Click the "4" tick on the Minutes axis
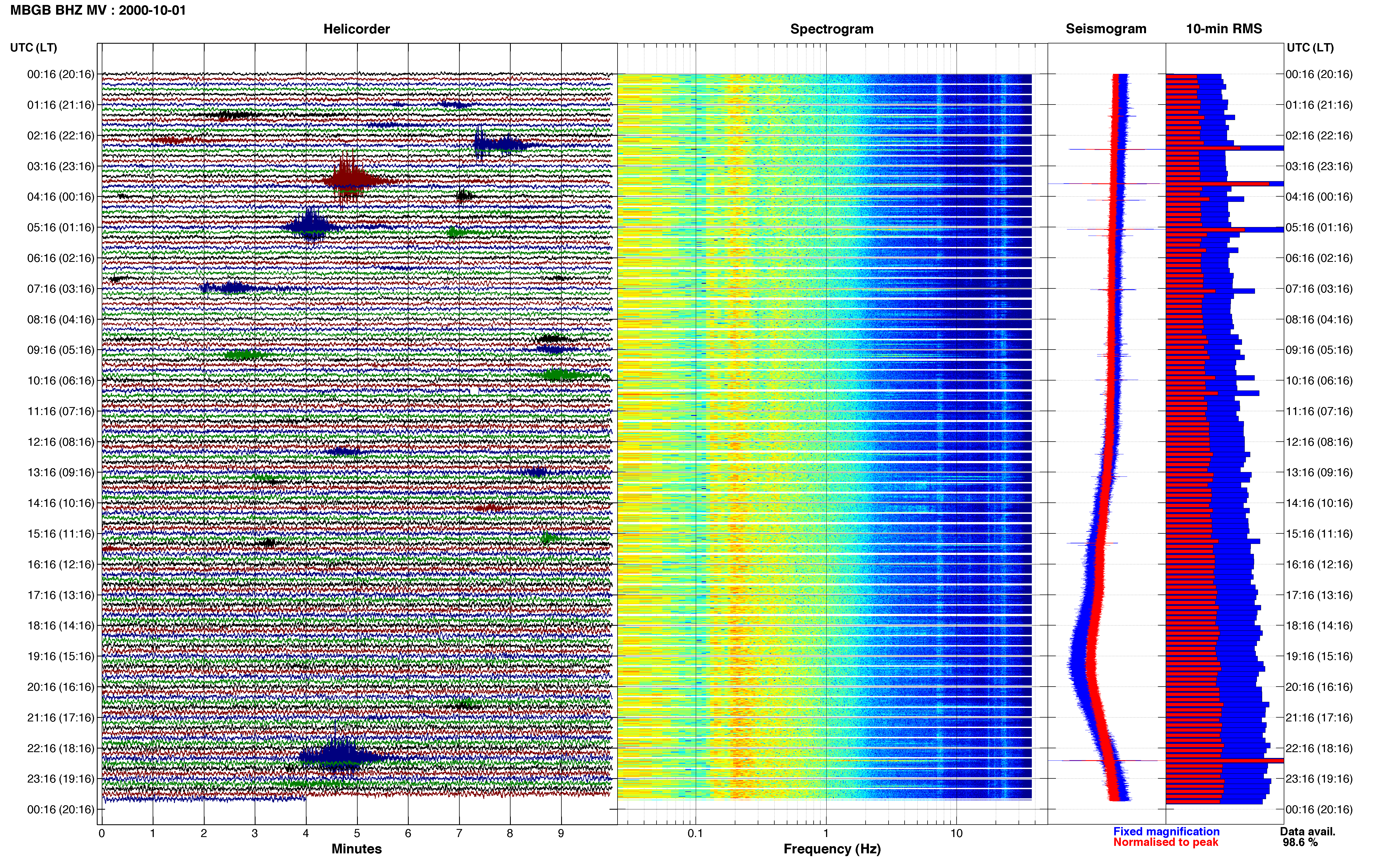This screenshot has height=868, width=1388. [306, 833]
